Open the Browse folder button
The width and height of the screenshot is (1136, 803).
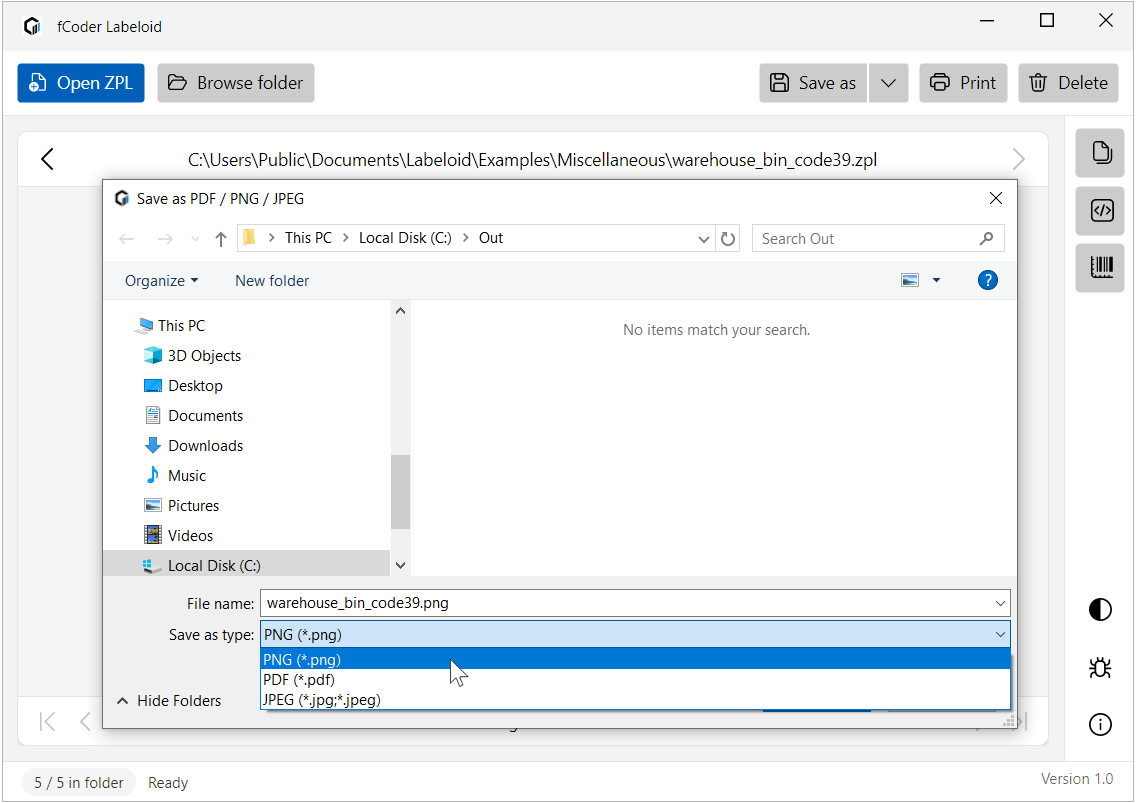235,83
